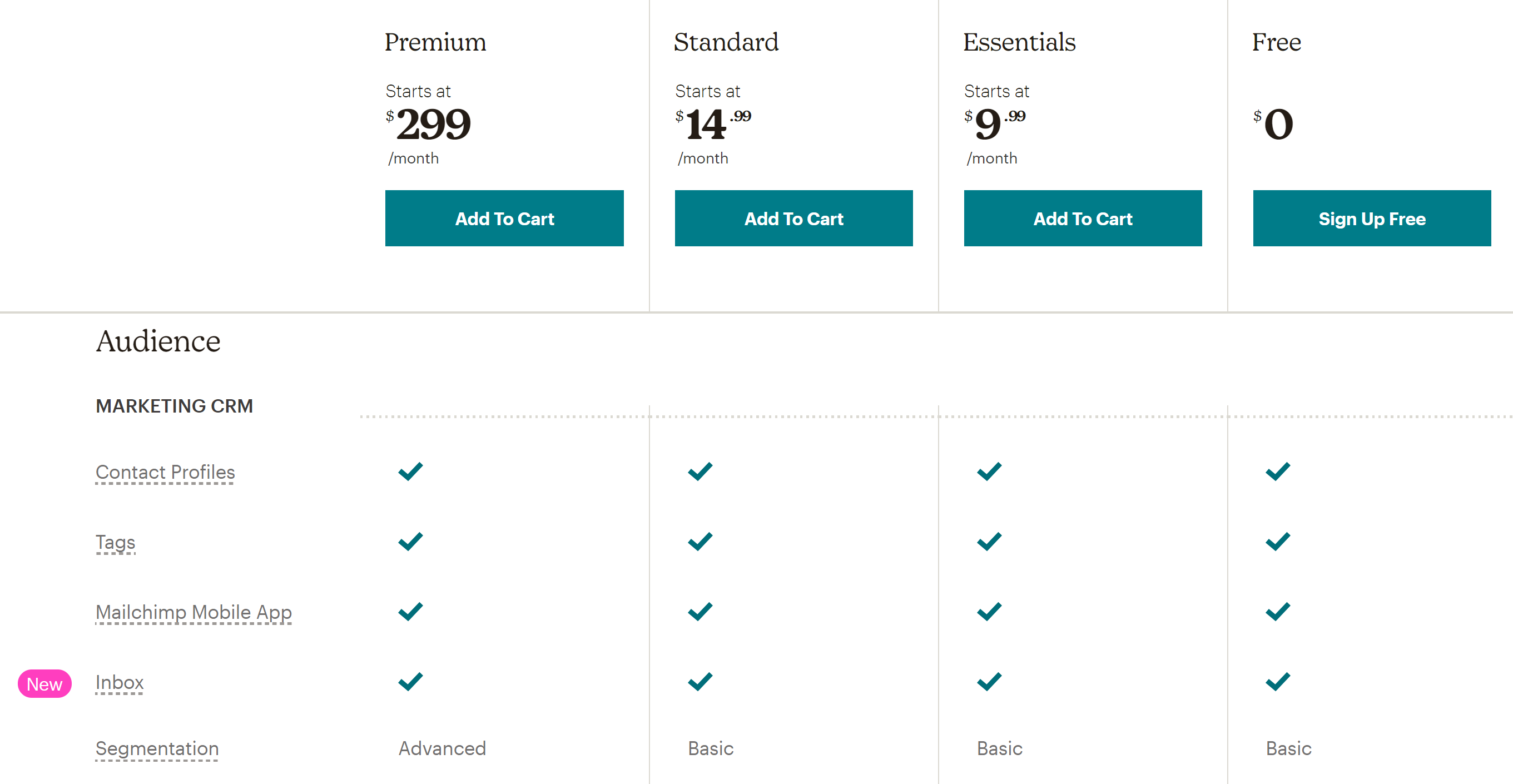Click the Advanced segmentation value under Premium
Viewport: 1513px width, 784px height.
(442, 748)
